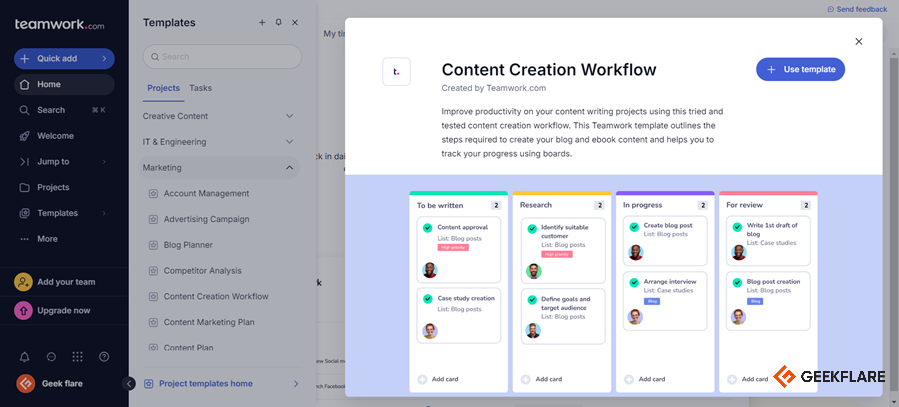
Task: Click Add card plus in In progress
Action: click(629, 379)
